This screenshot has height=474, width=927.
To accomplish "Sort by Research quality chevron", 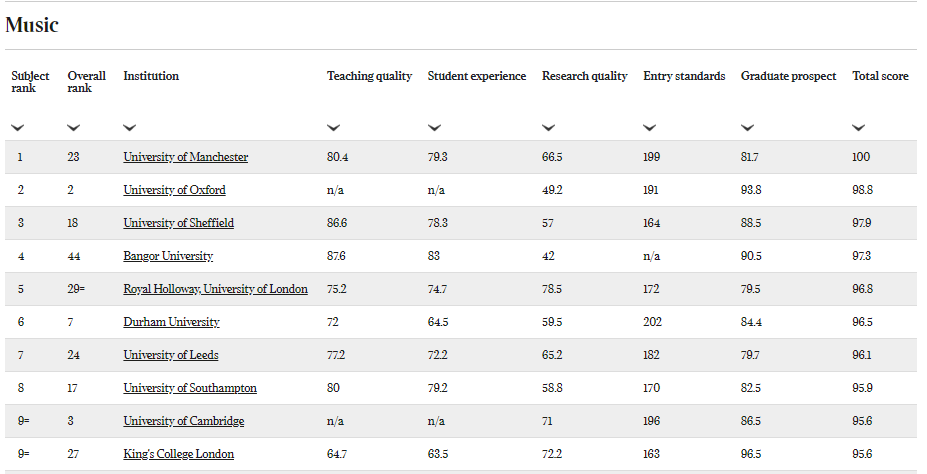I will pyautogui.click(x=549, y=128).
